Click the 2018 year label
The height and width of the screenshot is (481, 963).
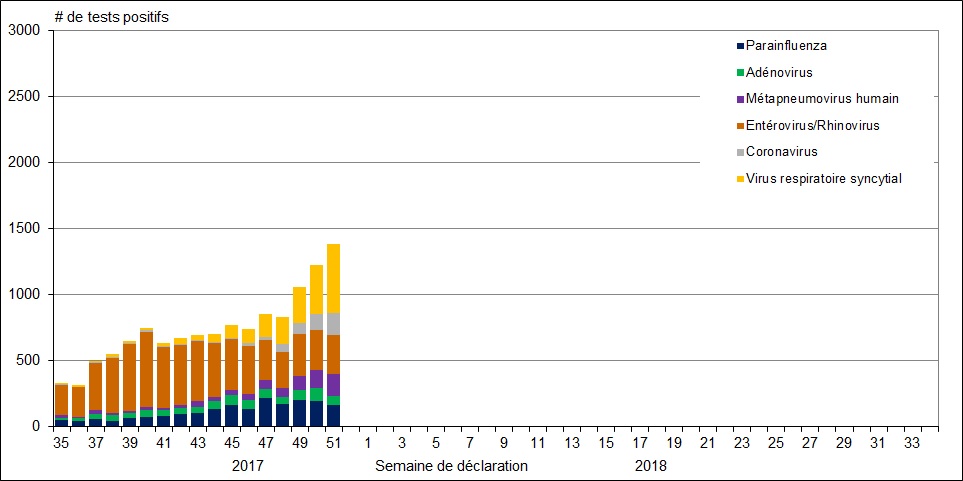click(x=650, y=466)
